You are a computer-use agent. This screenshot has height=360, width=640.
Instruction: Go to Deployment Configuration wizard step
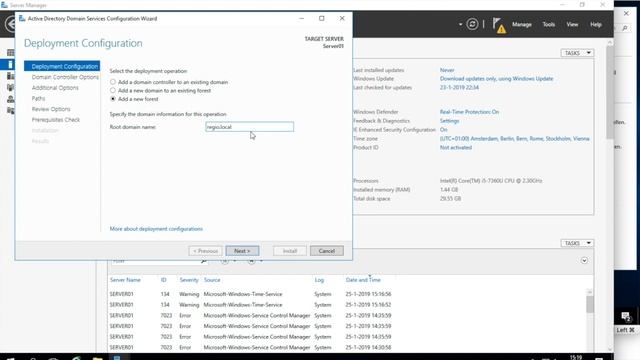(x=62, y=66)
